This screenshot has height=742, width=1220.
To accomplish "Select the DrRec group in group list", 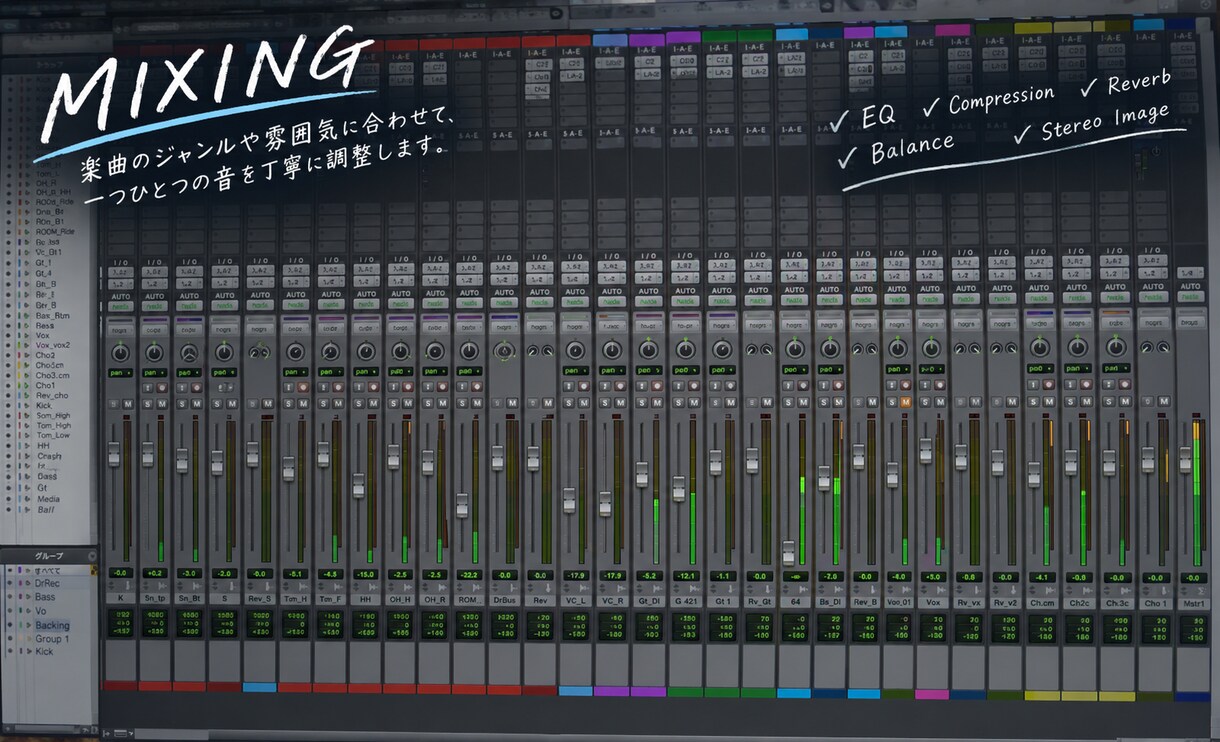I will (47, 583).
